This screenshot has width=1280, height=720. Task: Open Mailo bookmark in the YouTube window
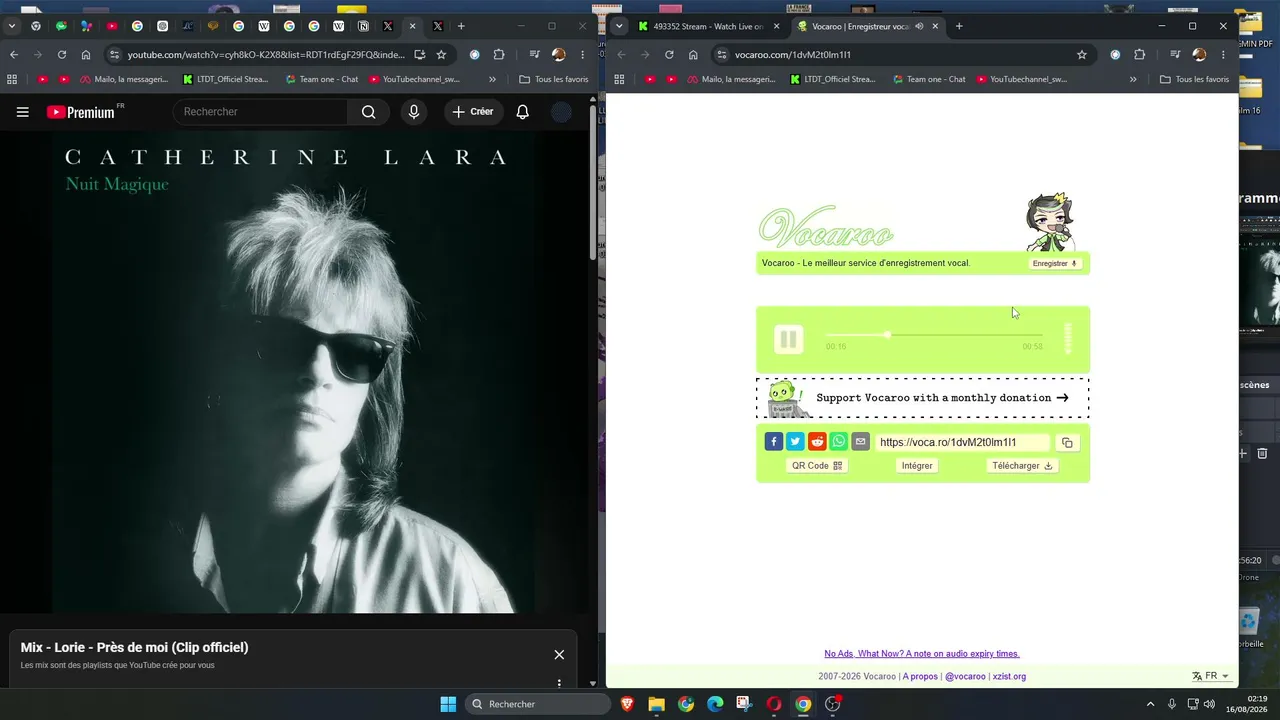pyautogui.click(x=124, y=79)
